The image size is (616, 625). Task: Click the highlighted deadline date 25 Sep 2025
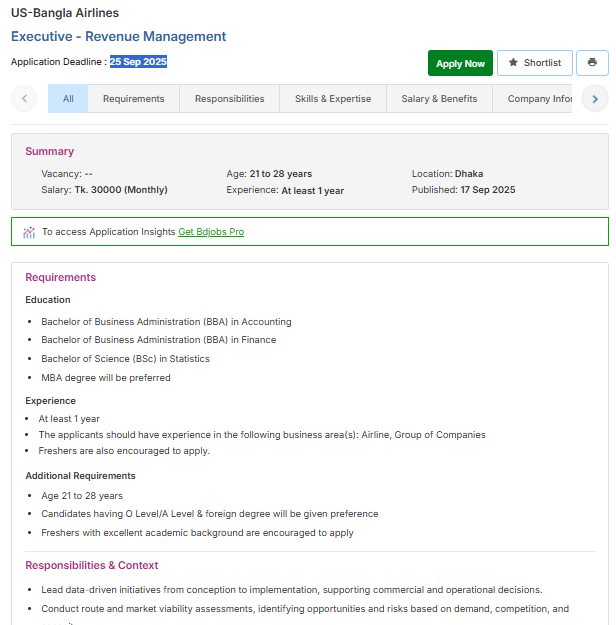(138, 62)
